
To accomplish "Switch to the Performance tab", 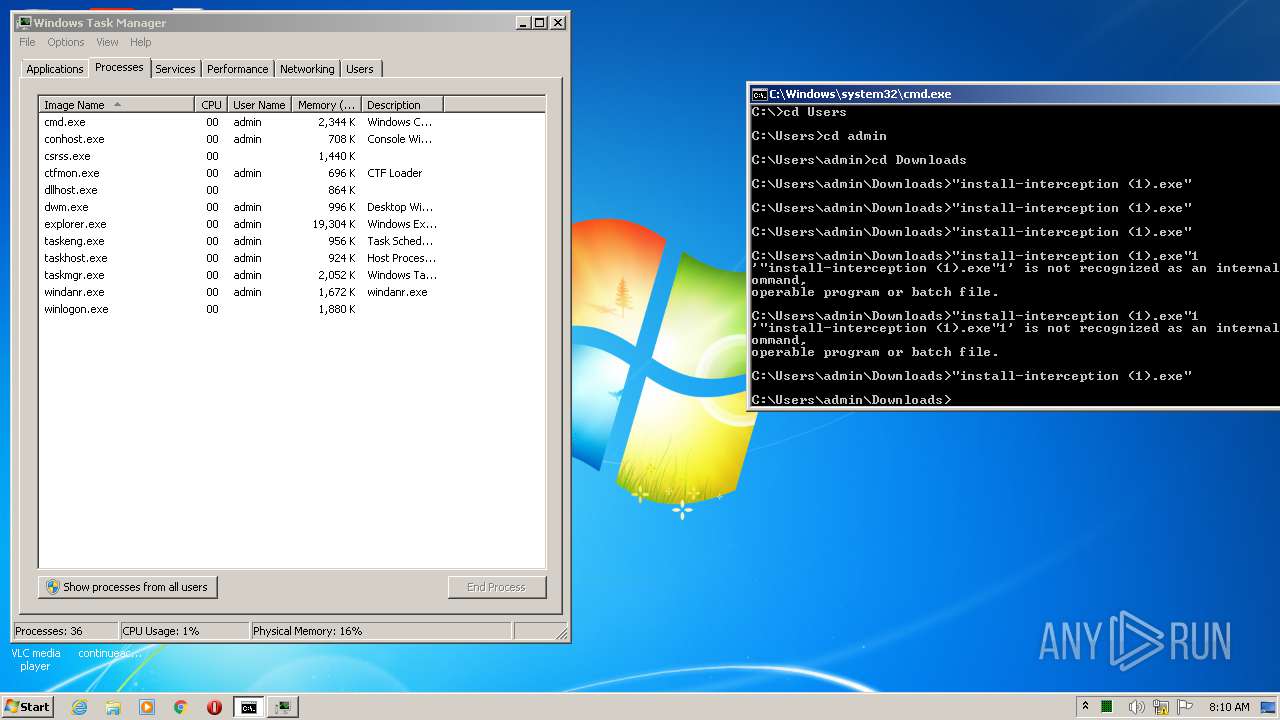I will (x=238, y=69).
